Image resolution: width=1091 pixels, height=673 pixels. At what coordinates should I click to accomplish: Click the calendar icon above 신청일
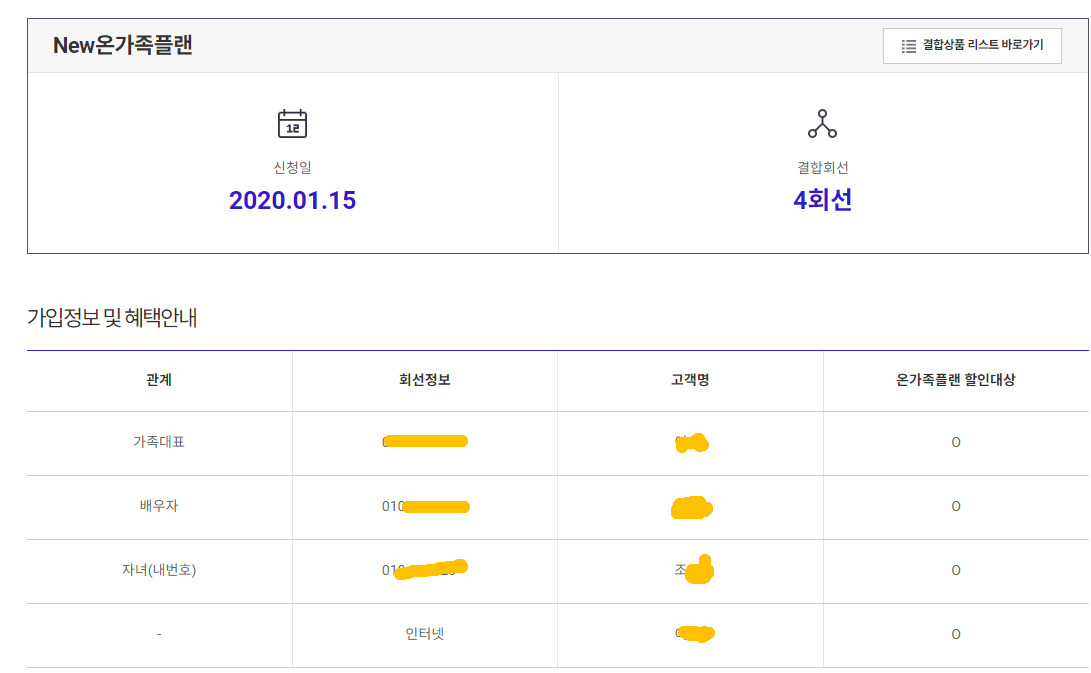(x=292, y=124)
